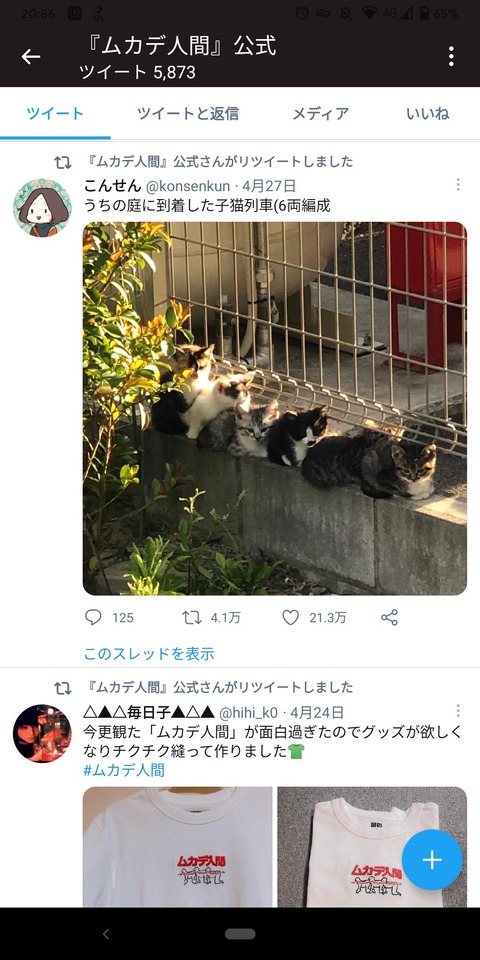Expand options dropdown on hihi_k0's tweet

tap(457, 710)
